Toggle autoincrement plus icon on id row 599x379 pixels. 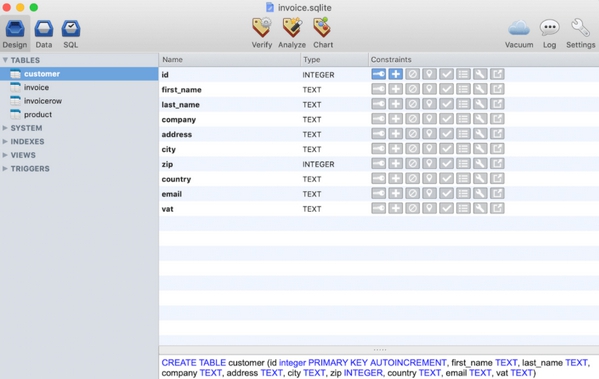click(395, 74)
